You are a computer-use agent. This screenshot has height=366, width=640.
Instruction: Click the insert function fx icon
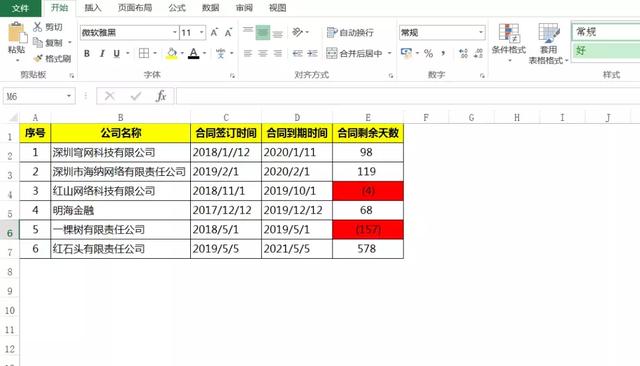[161, 96]
